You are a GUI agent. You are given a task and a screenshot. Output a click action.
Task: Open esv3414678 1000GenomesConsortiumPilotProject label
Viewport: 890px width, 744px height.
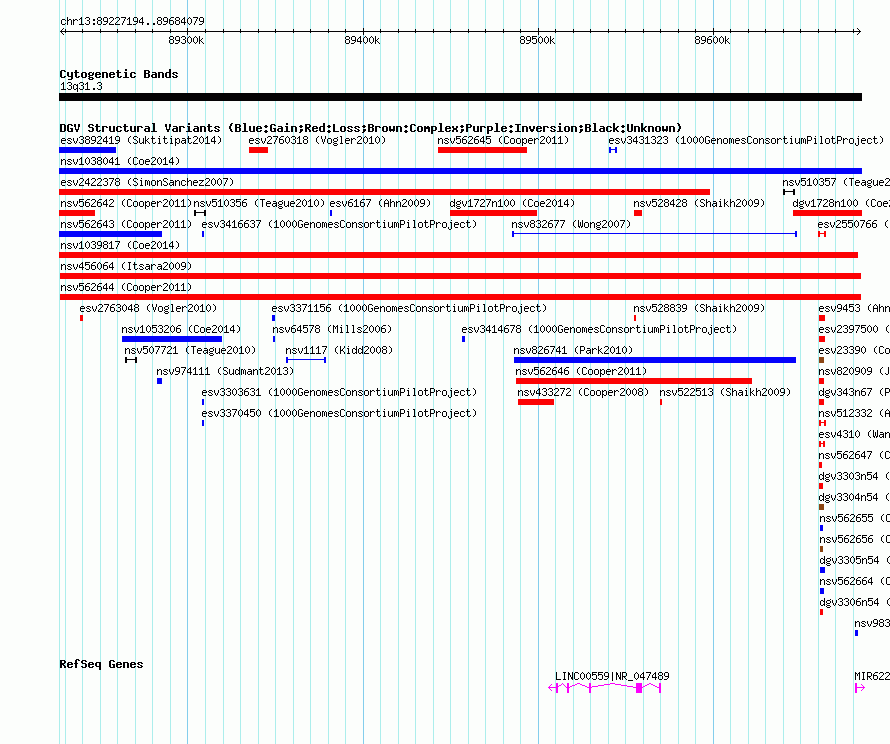599,329
